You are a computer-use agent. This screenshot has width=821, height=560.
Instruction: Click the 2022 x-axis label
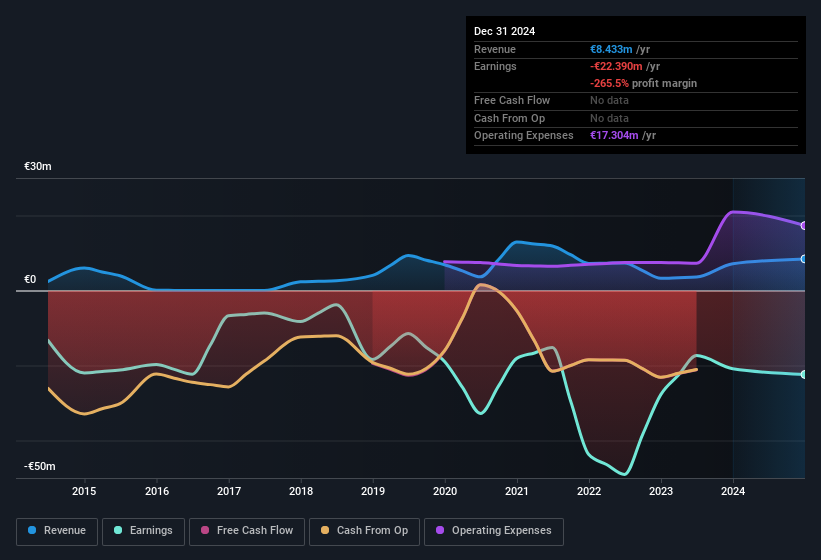tap(589, 491)
